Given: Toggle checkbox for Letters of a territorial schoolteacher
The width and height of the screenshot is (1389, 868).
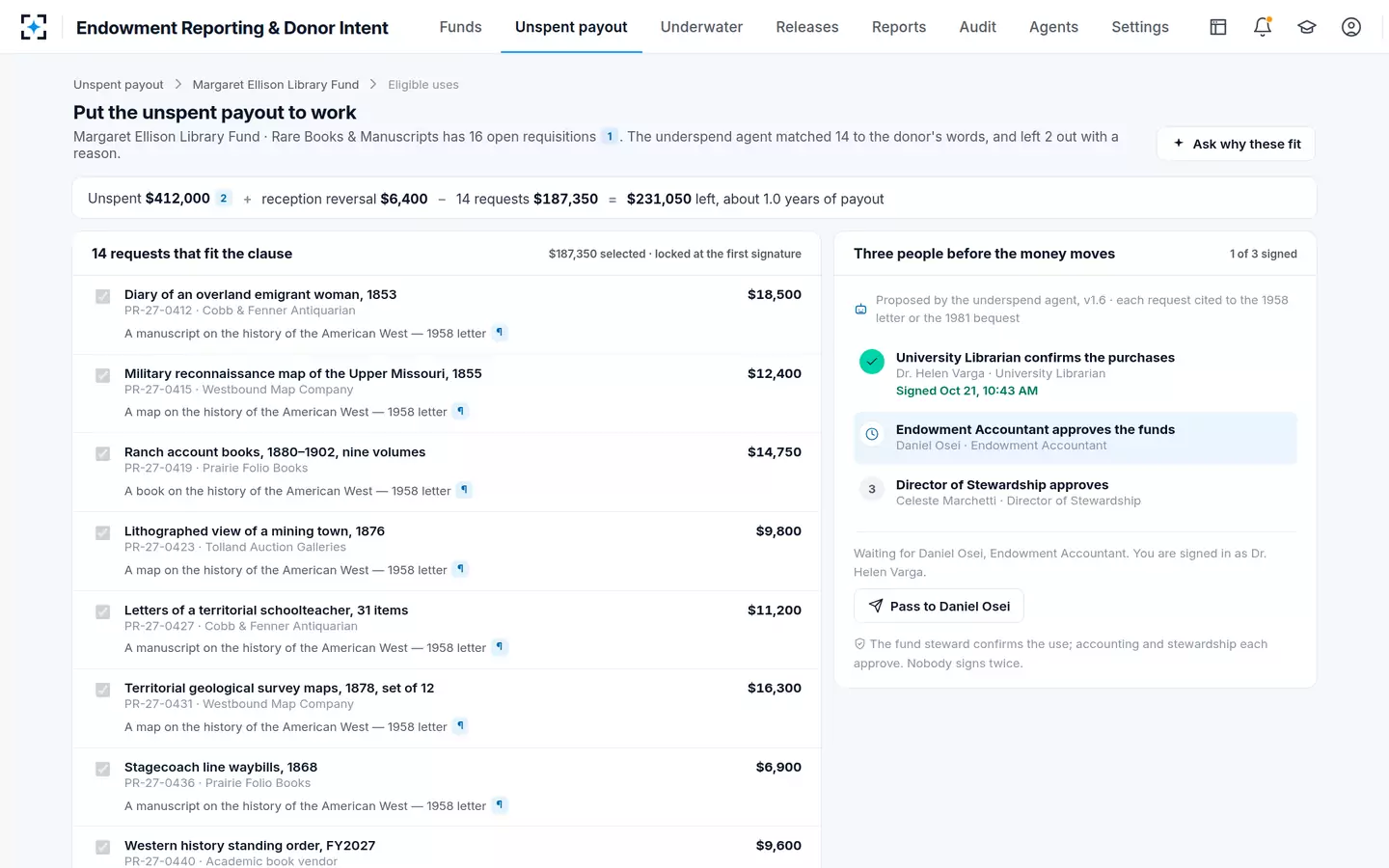Looking at the screenshot, I should (103, 611).
